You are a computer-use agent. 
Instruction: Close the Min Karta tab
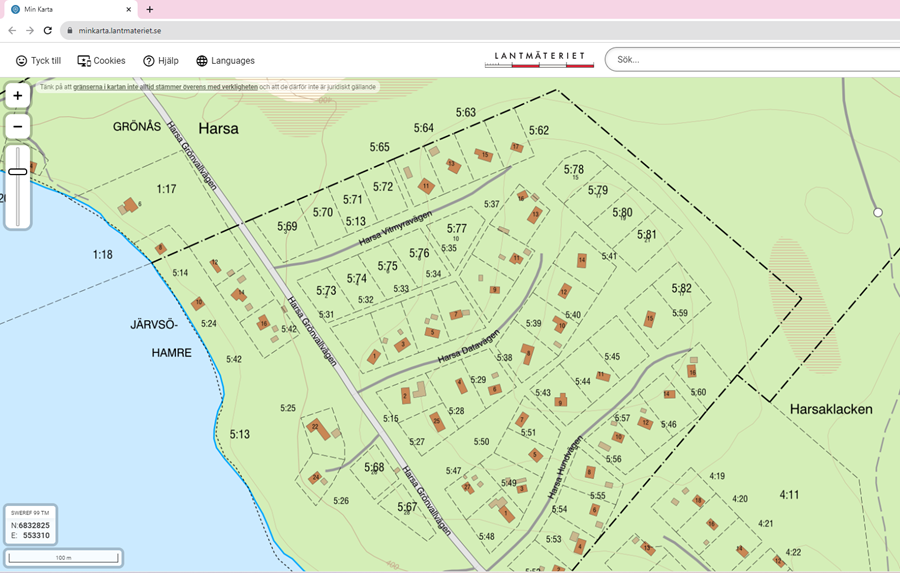tap(130, 9)
